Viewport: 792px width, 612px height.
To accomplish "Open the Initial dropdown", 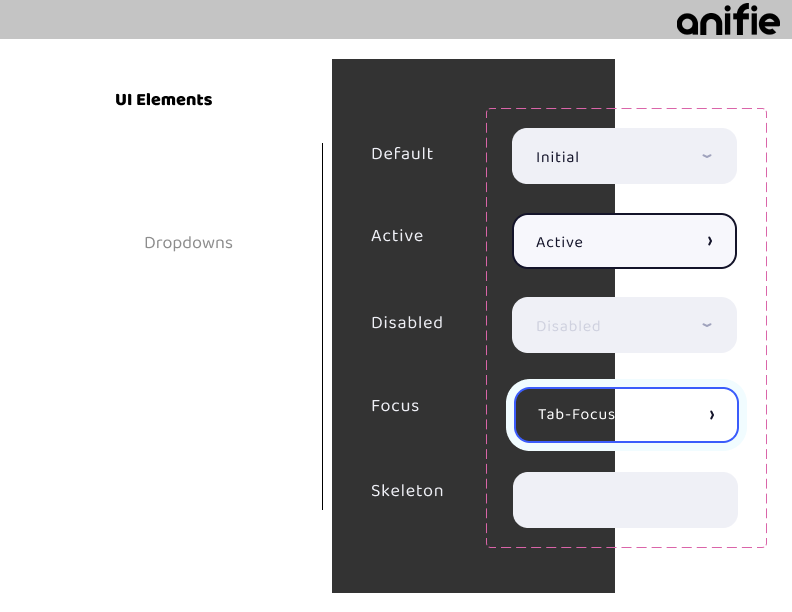I will click(x=624, y=156).
